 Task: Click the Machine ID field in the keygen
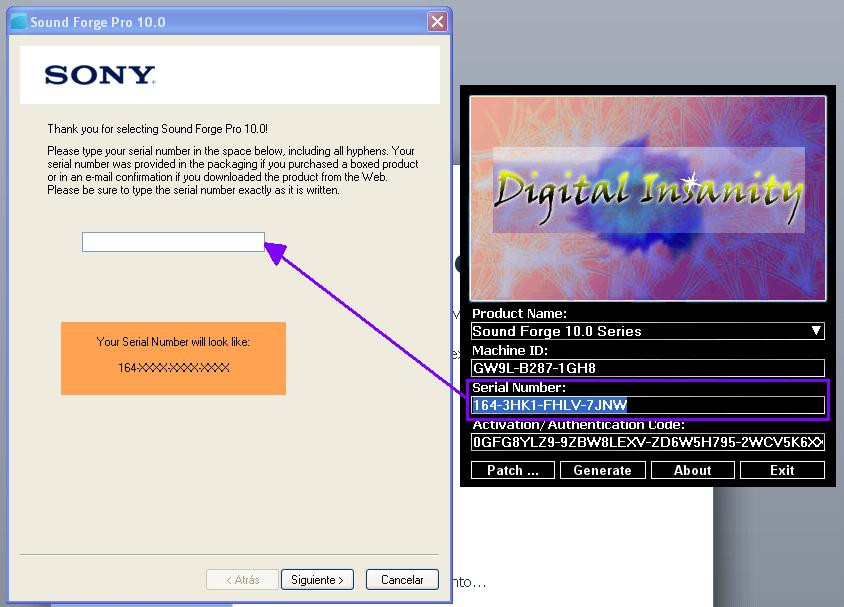coord(648,368)
